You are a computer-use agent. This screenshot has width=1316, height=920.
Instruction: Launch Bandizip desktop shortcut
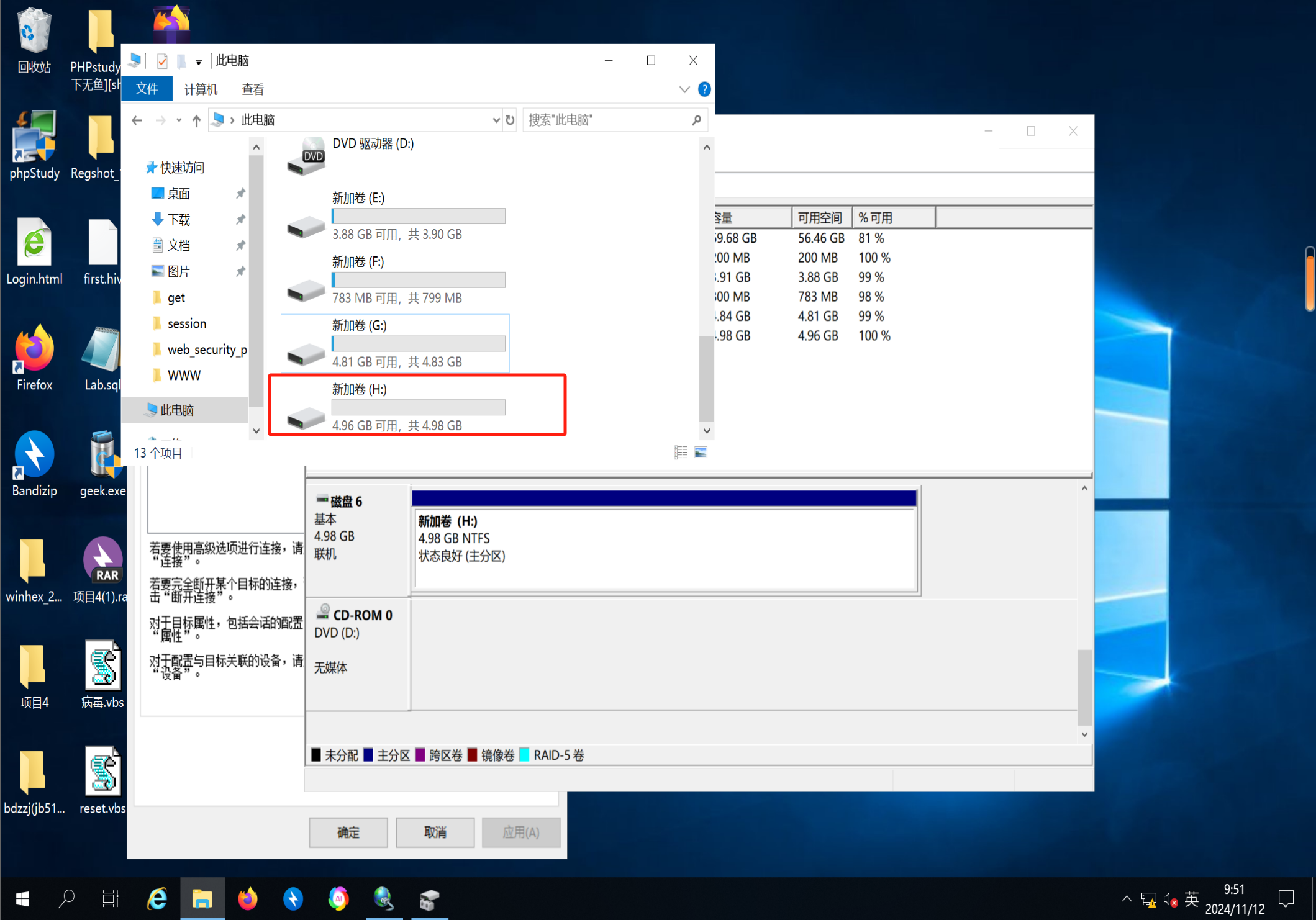(34, 464)
